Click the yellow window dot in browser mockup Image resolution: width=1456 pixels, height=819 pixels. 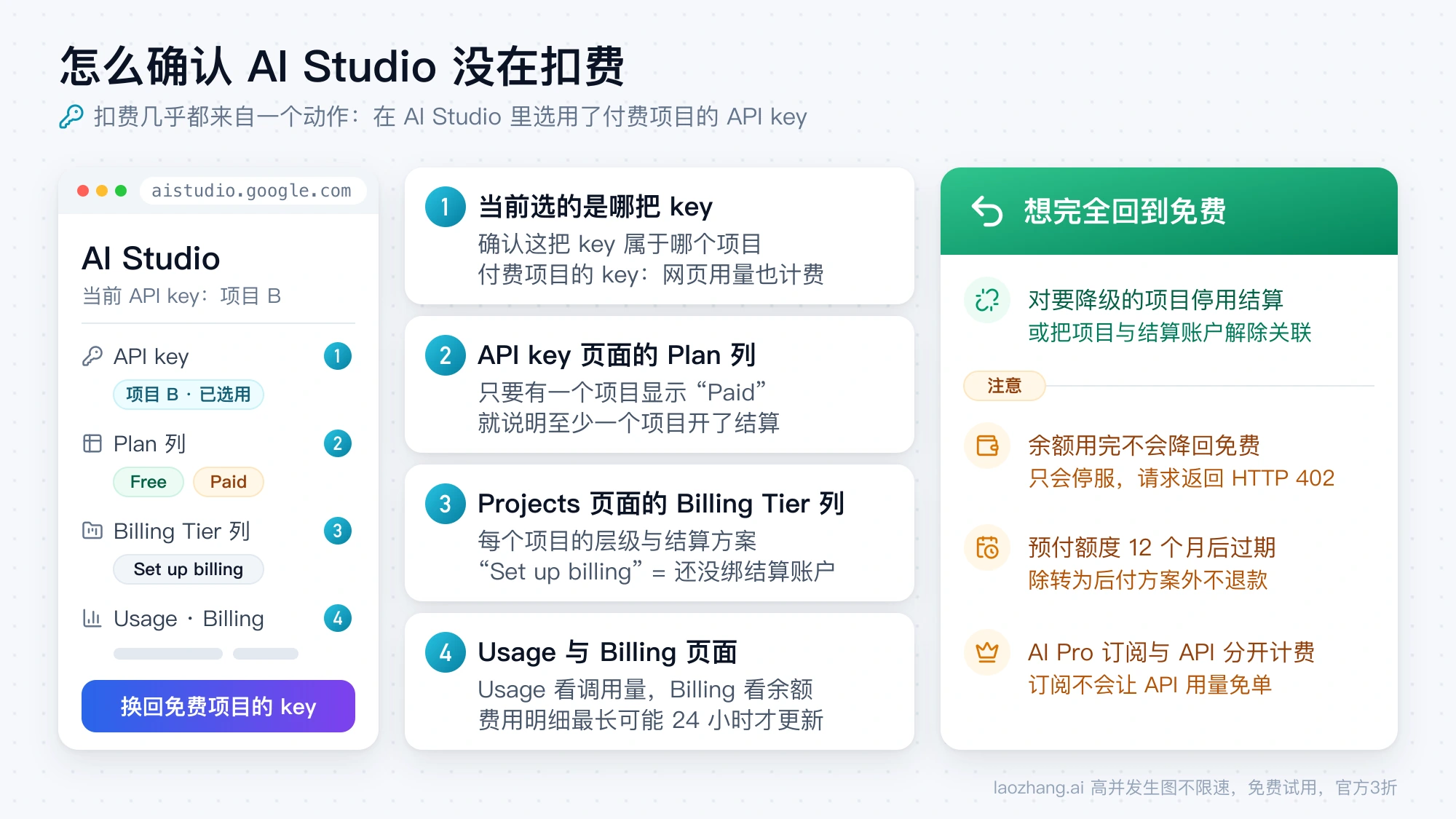tap(102, 191)
